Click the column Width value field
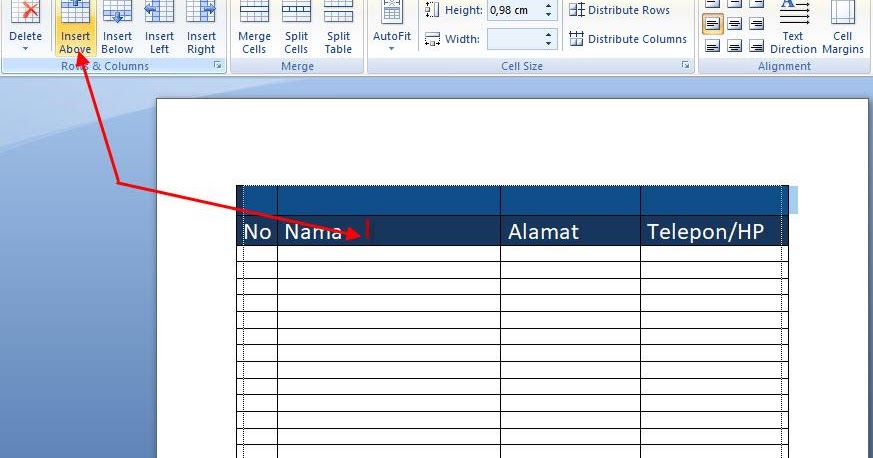 (513, 39)
